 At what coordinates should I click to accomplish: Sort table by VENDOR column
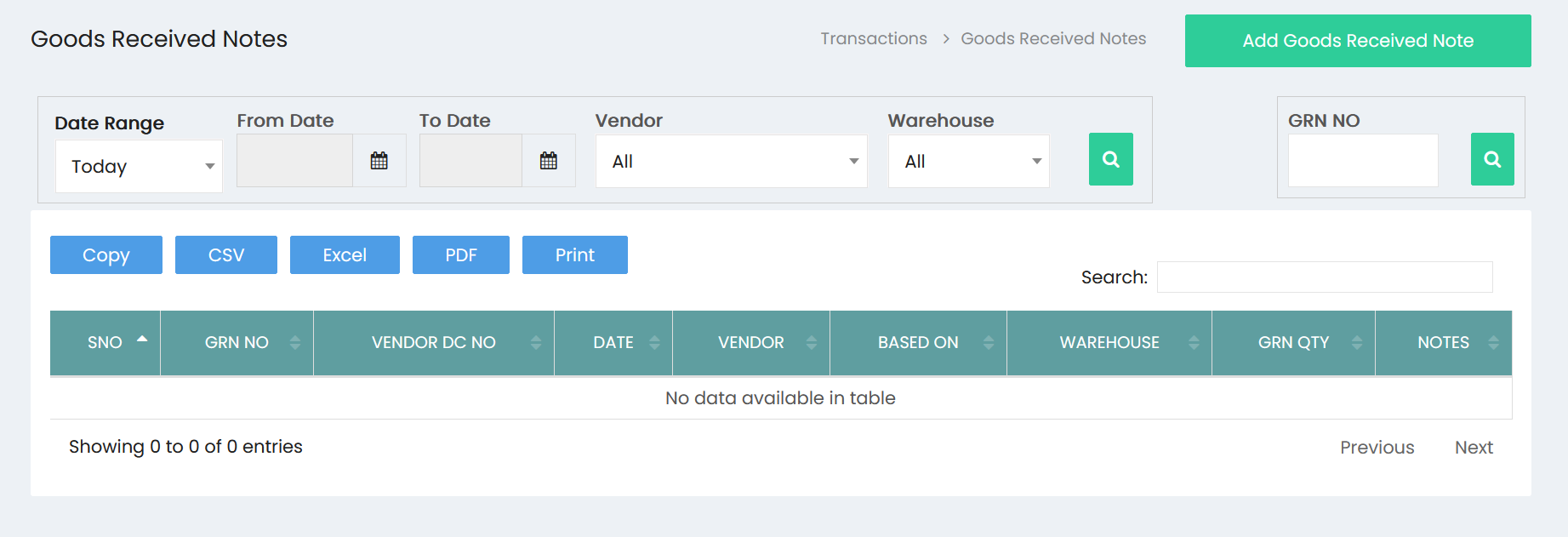(751, 342)
